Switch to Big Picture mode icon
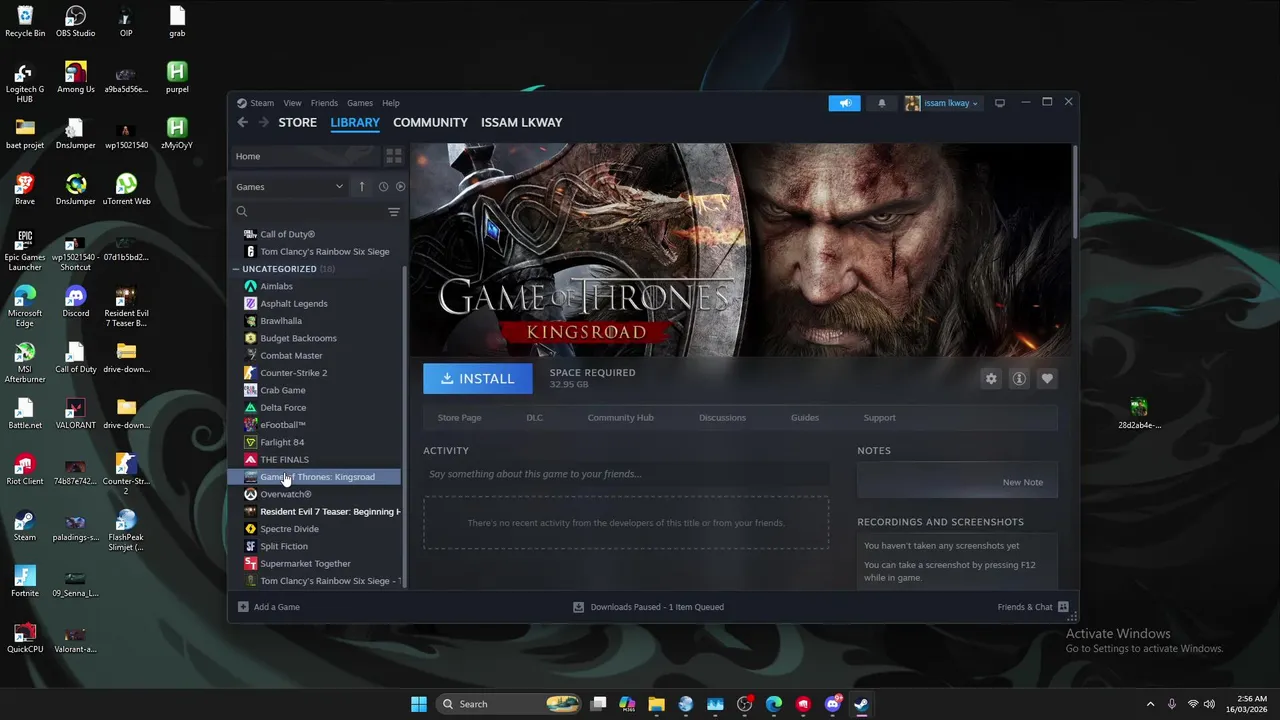This screenshot has width=1280, height=720. click(999, 103)
